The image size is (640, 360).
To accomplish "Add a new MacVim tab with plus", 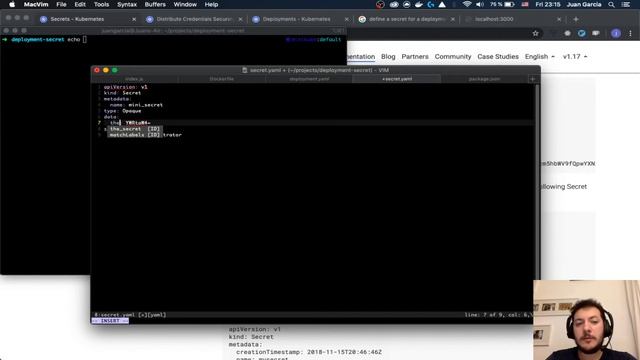I will click(532, 79).
